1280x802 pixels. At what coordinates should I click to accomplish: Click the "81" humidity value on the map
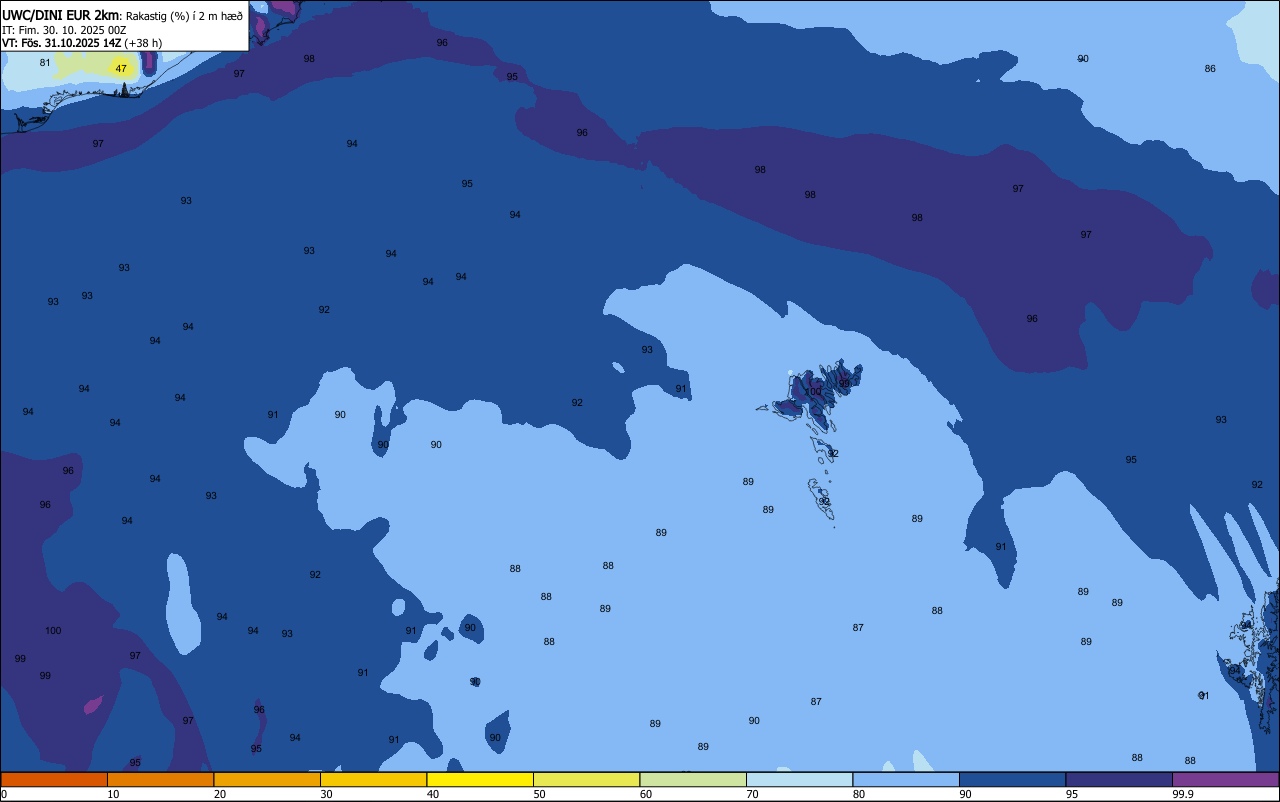(45, 63)
